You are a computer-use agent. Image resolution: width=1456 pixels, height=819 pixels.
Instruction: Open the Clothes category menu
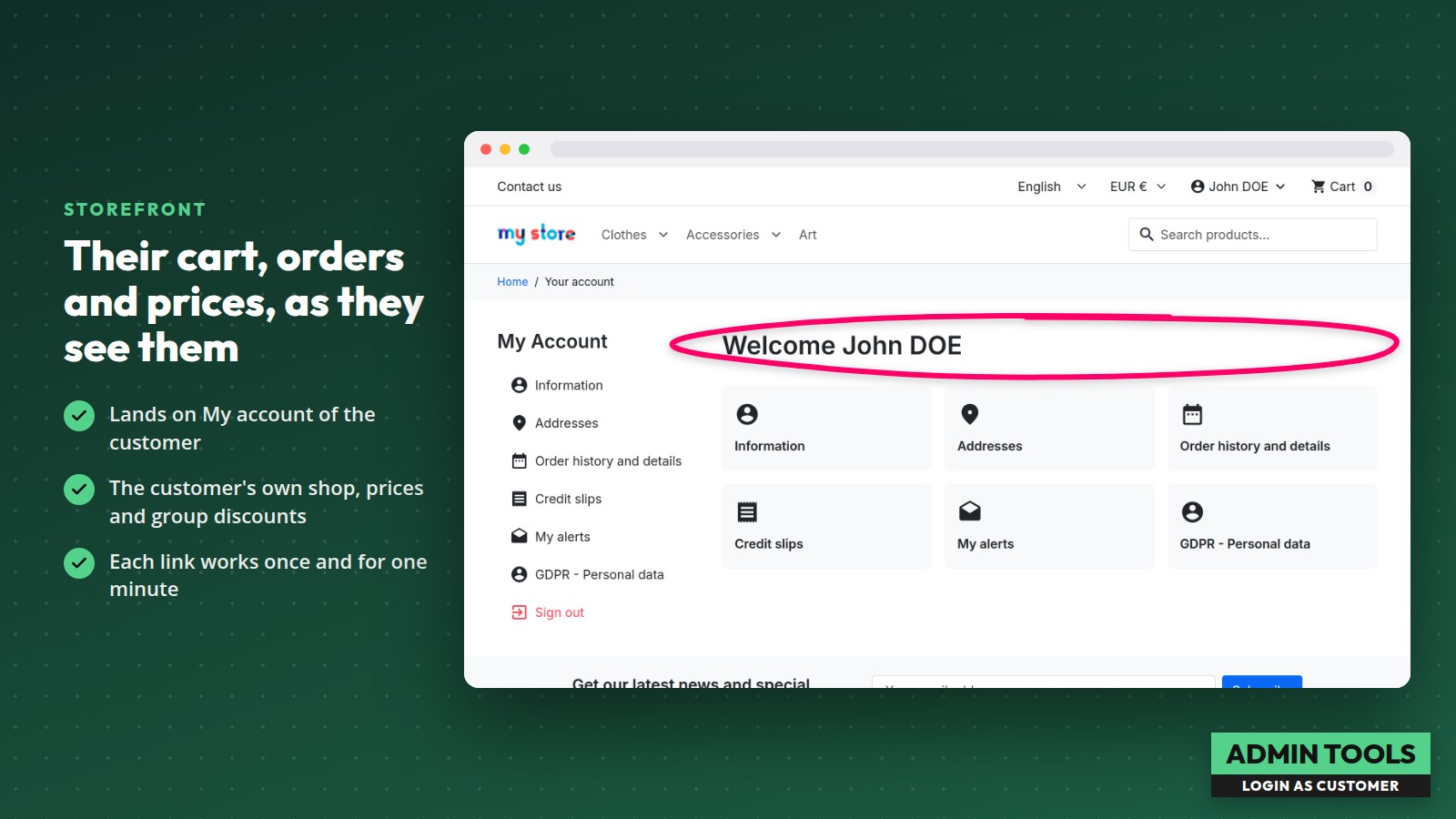coord(623,235)
